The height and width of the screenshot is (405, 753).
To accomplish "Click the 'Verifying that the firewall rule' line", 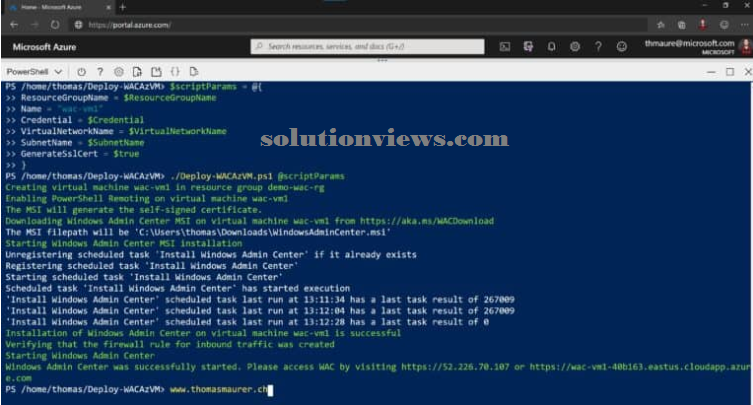I will tap(170, 344).
